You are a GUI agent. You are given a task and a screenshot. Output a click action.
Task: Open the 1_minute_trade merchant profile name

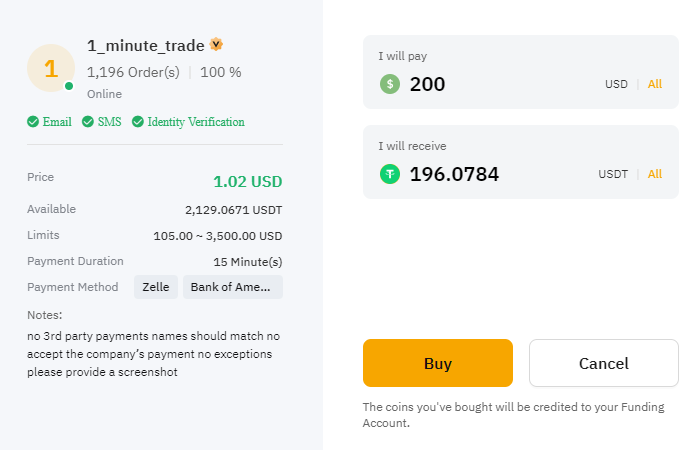pos(146,46)
